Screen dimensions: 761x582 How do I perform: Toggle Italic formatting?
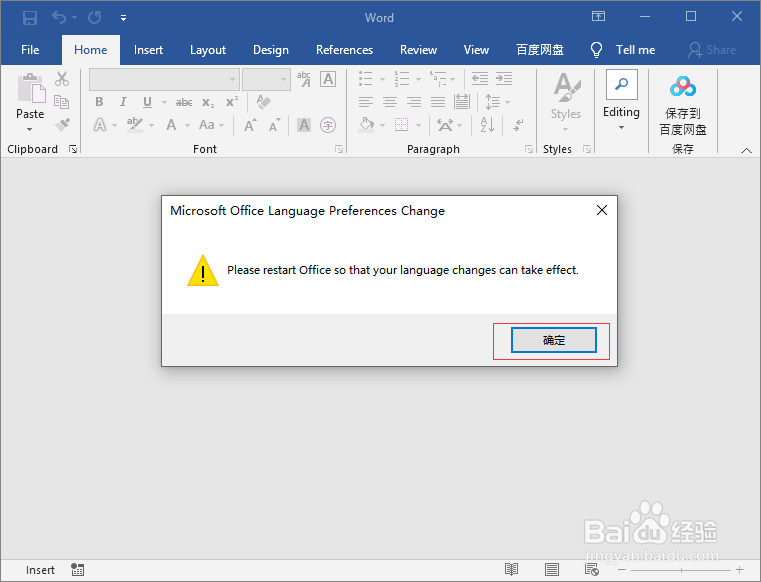[x=123, y=102]
